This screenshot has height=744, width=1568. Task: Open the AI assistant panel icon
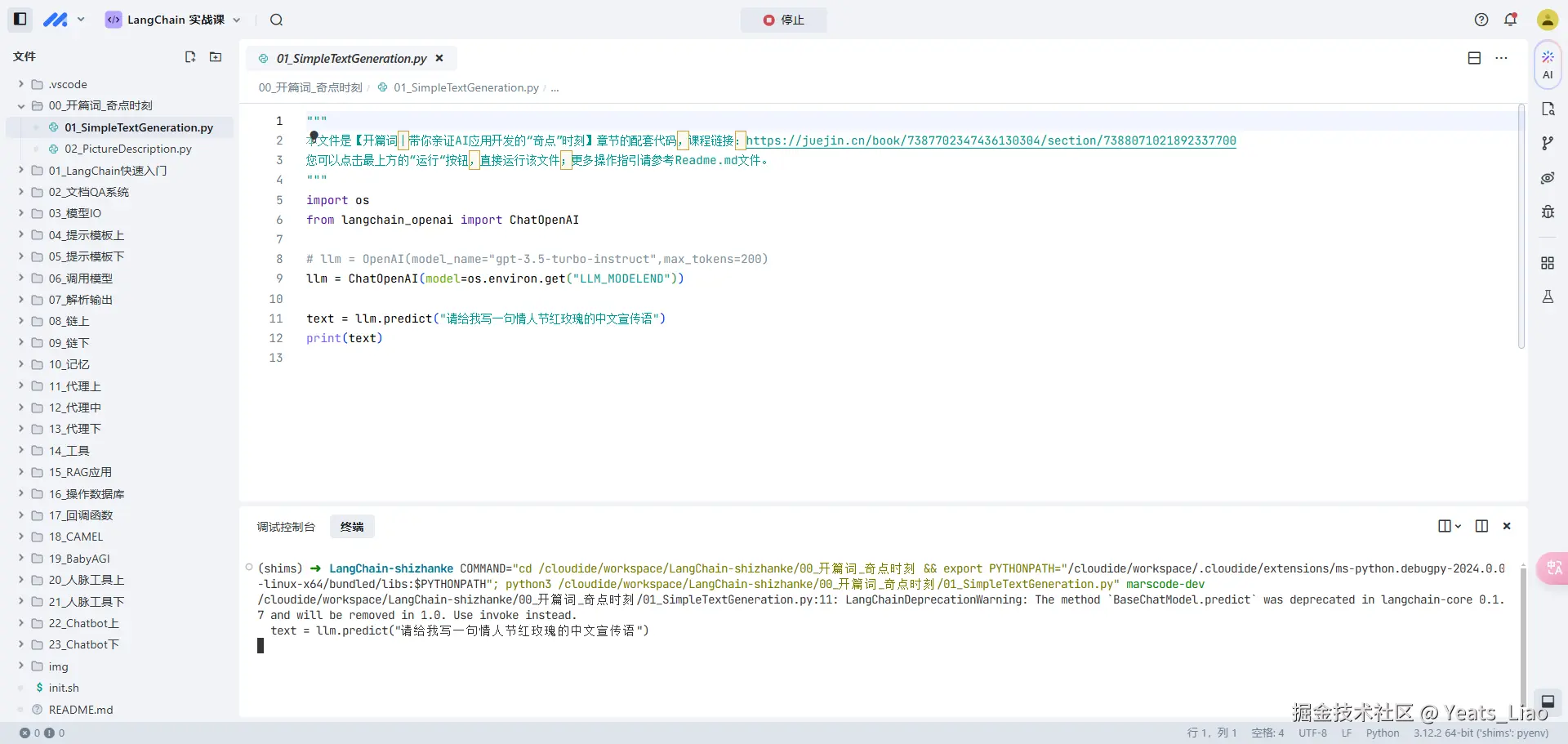(x=1548, y=65)
